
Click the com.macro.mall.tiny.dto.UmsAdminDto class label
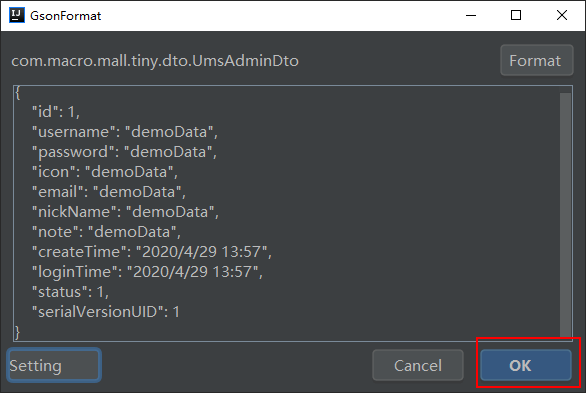(x=155, y=61)
